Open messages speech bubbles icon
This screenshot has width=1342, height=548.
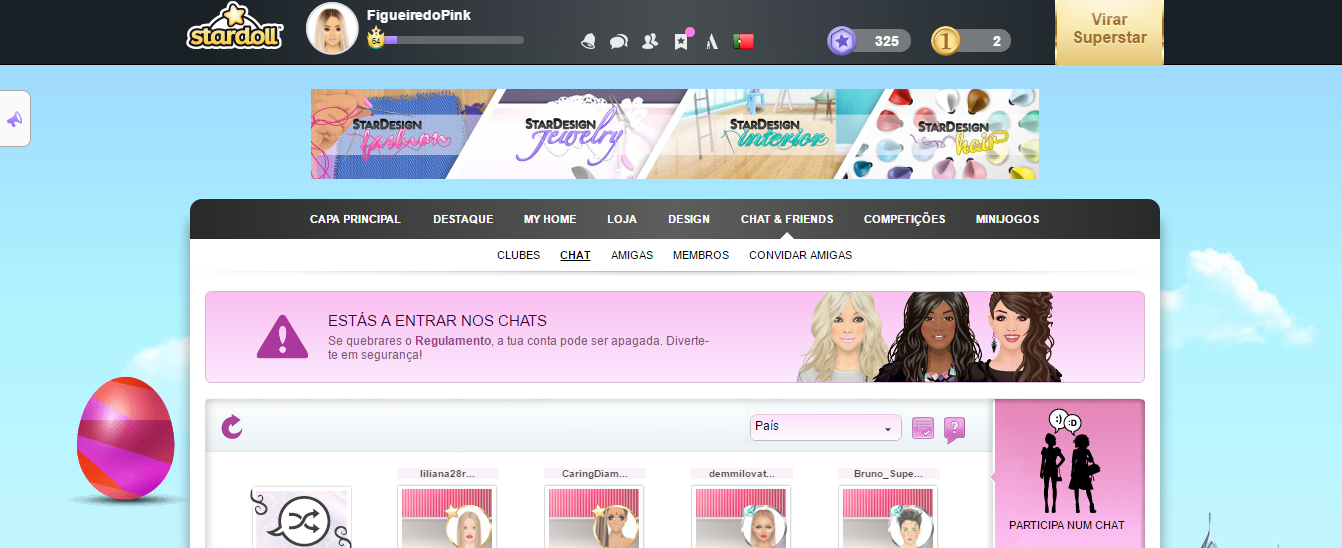pyautogui.click(x=619, y=41)
